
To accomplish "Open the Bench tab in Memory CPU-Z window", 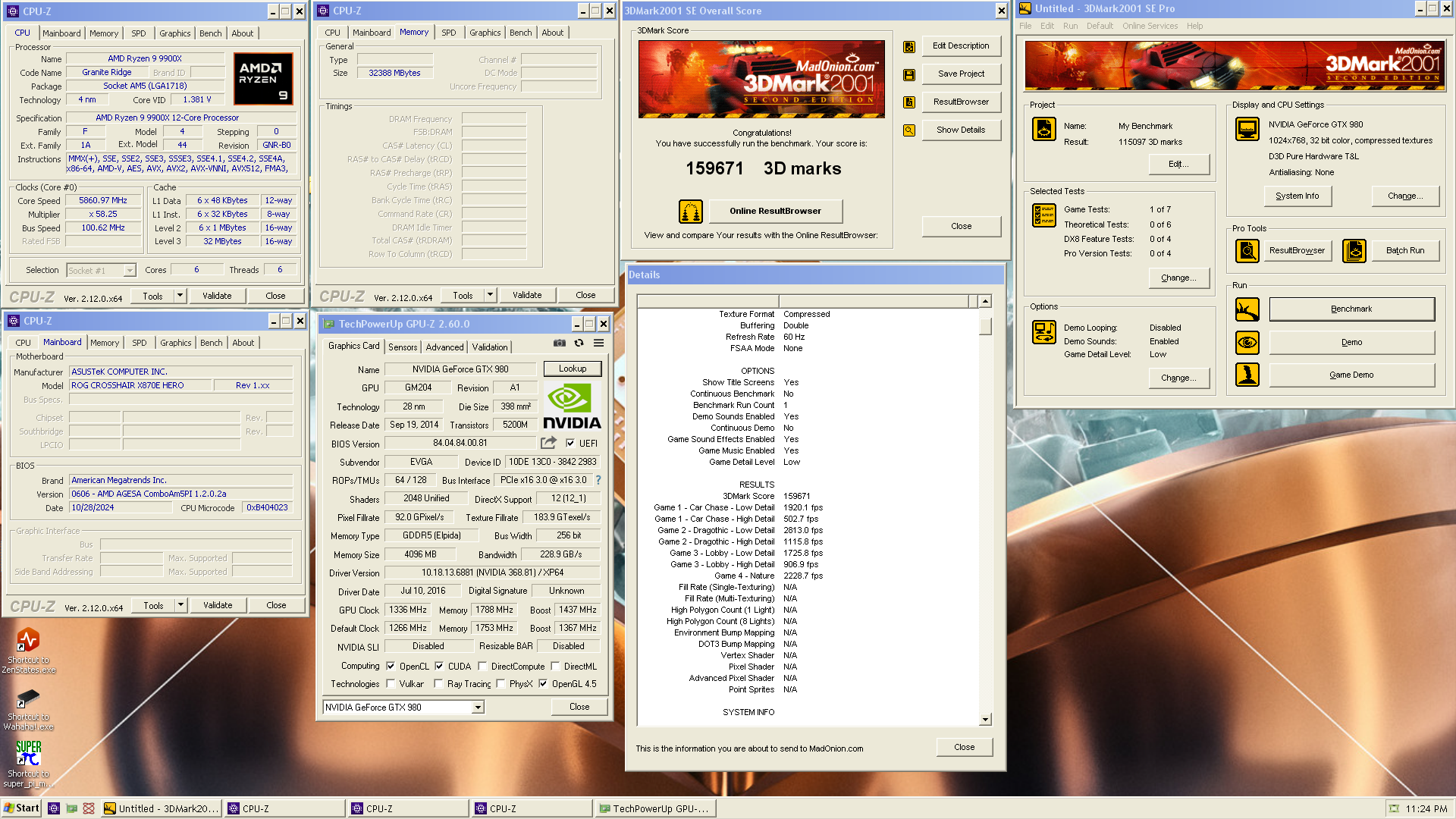I will coord(520,33).
